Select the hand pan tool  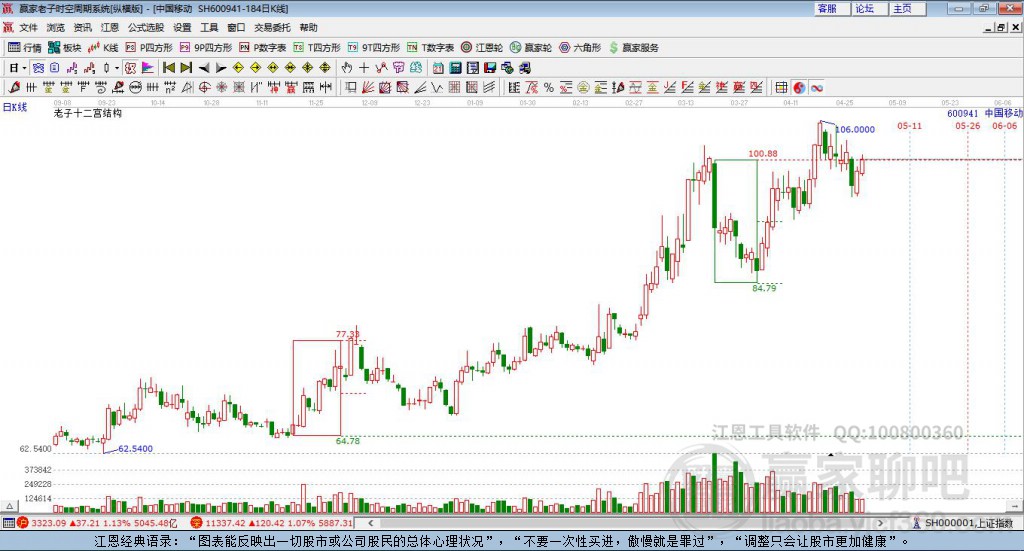click(347, 68)
